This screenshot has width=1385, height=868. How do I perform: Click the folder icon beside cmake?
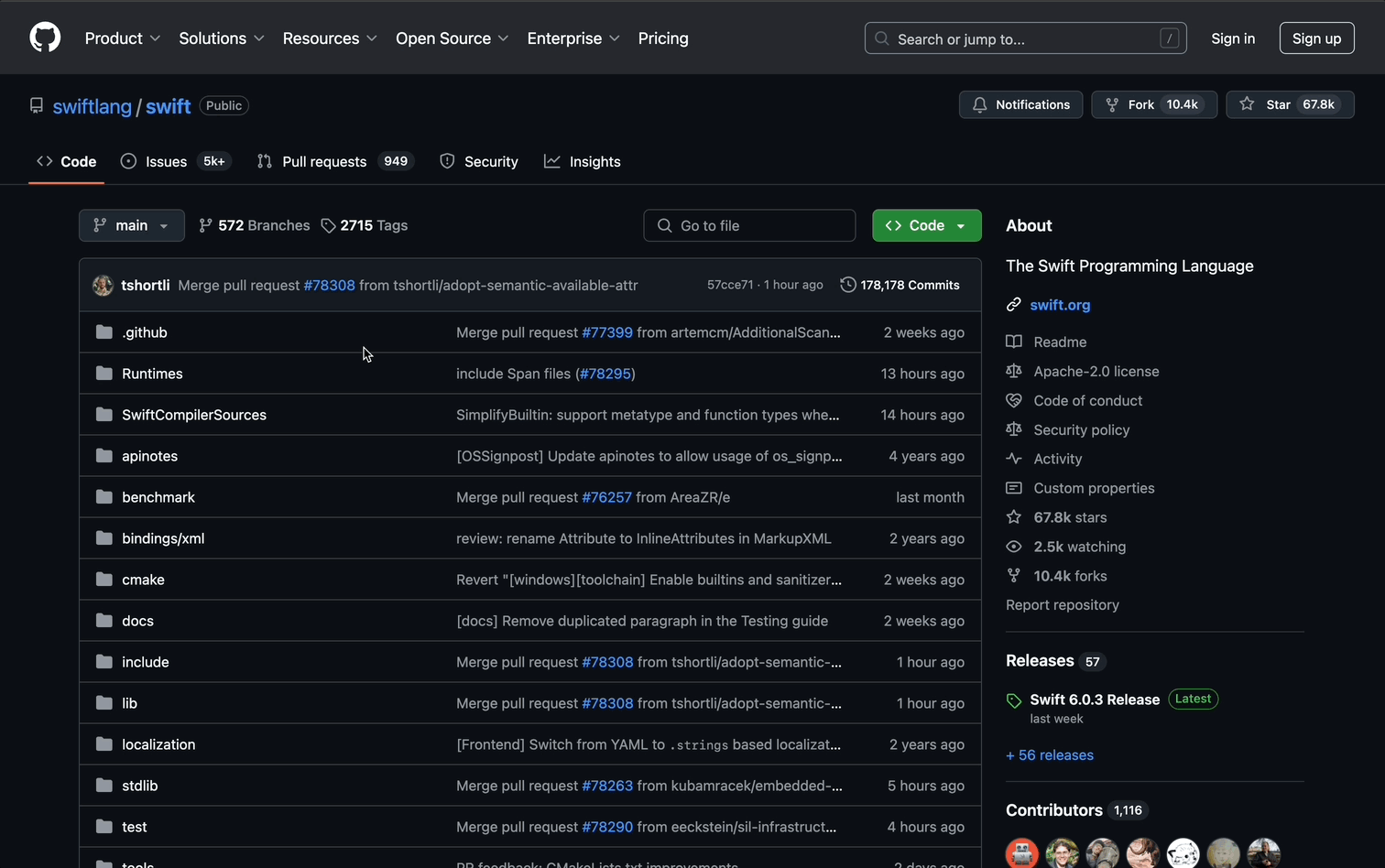[x=104, y=579]
